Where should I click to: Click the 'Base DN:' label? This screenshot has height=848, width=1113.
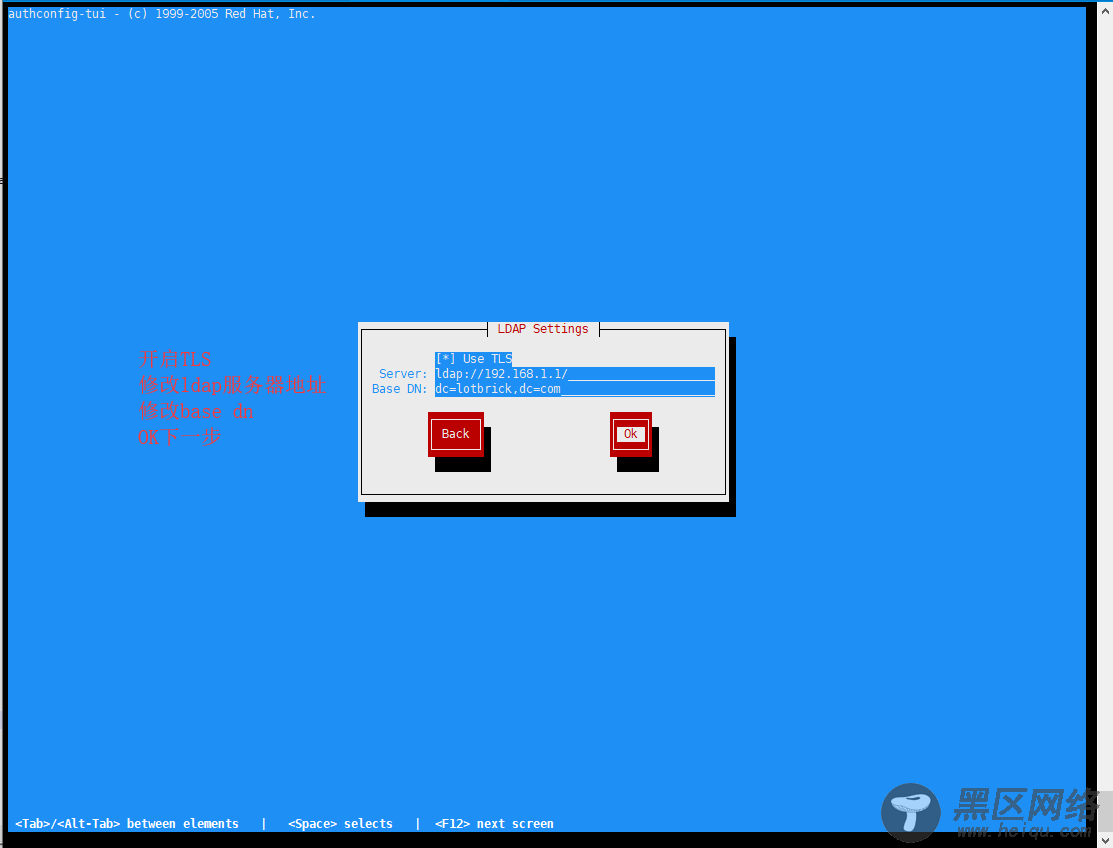[400, 389]
